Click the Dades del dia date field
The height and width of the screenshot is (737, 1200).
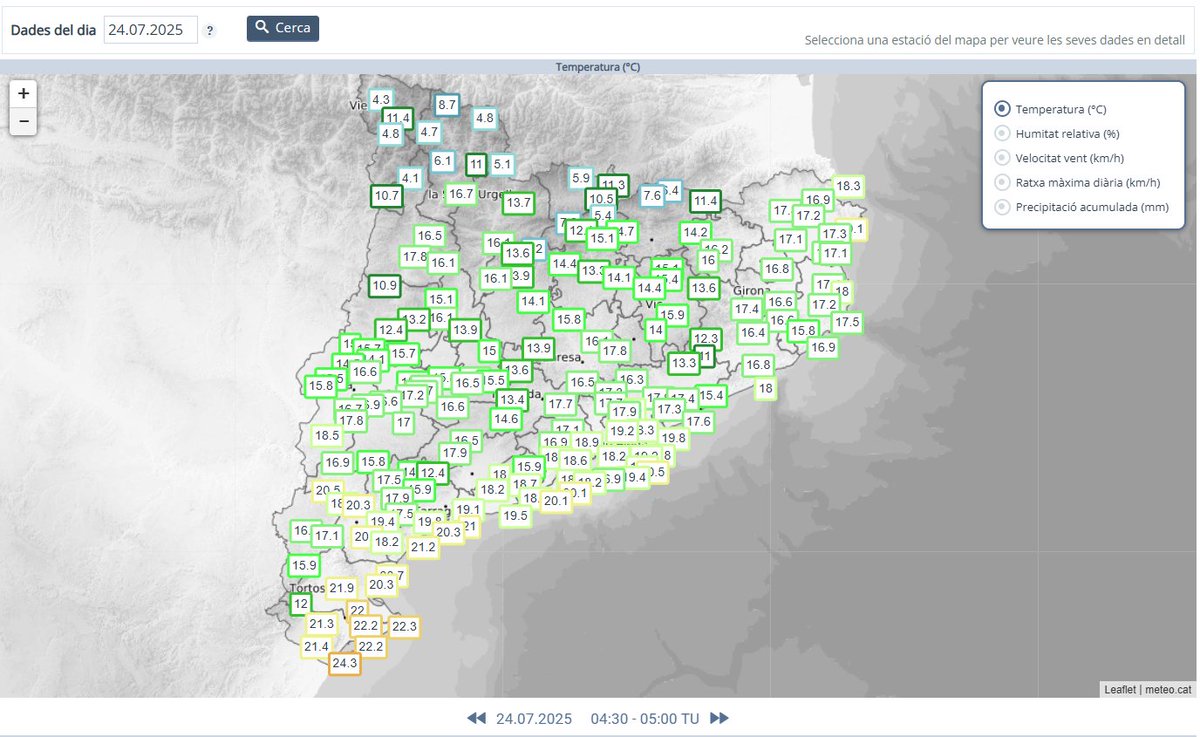152,30
